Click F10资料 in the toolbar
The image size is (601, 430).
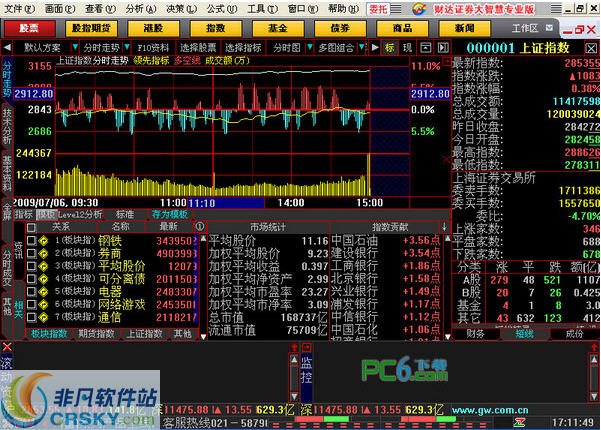click(x=153, y=48)
